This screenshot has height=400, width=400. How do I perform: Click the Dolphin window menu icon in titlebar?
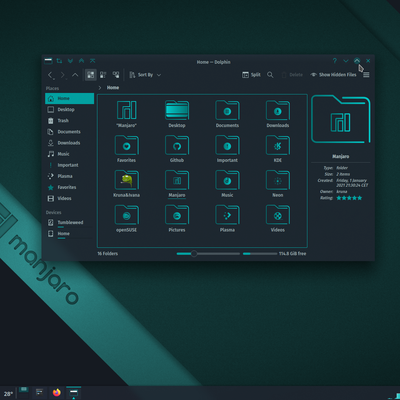click(x=48, y=61)
